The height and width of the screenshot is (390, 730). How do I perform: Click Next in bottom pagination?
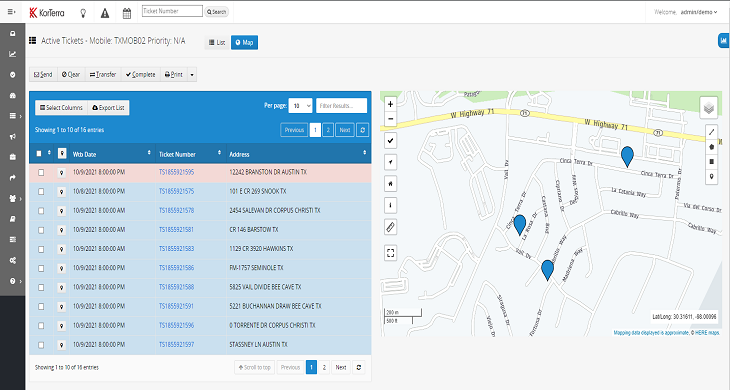coord(341,367)
